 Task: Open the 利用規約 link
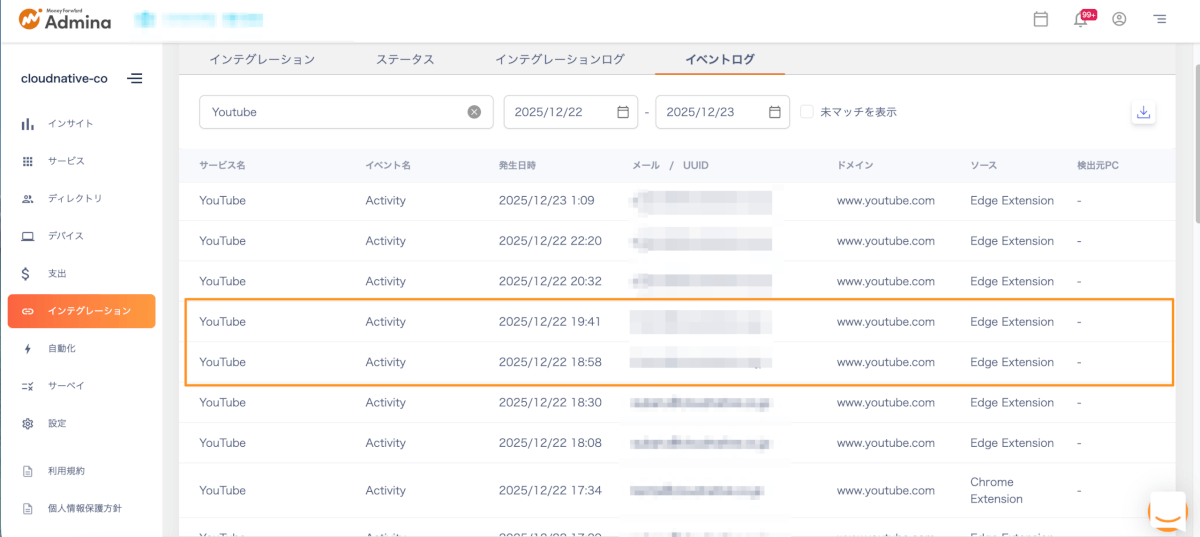click(66, 471)
